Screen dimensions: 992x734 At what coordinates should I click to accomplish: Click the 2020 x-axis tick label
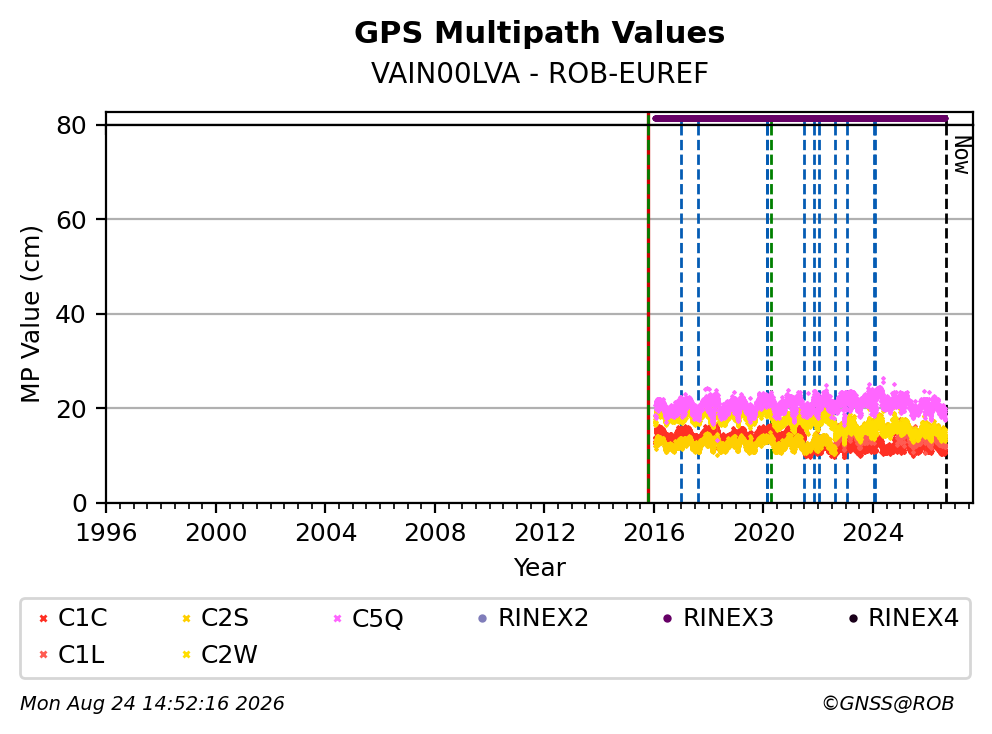coord(764,533)
